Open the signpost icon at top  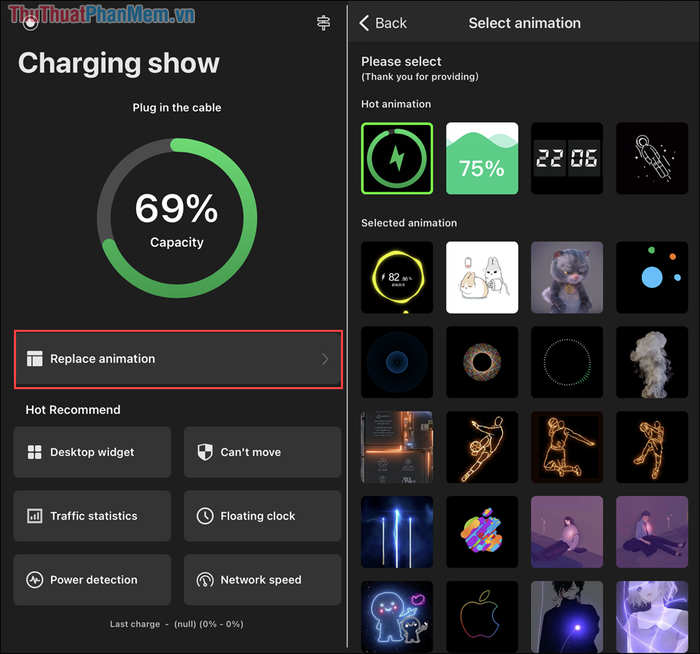click(323, 23)
